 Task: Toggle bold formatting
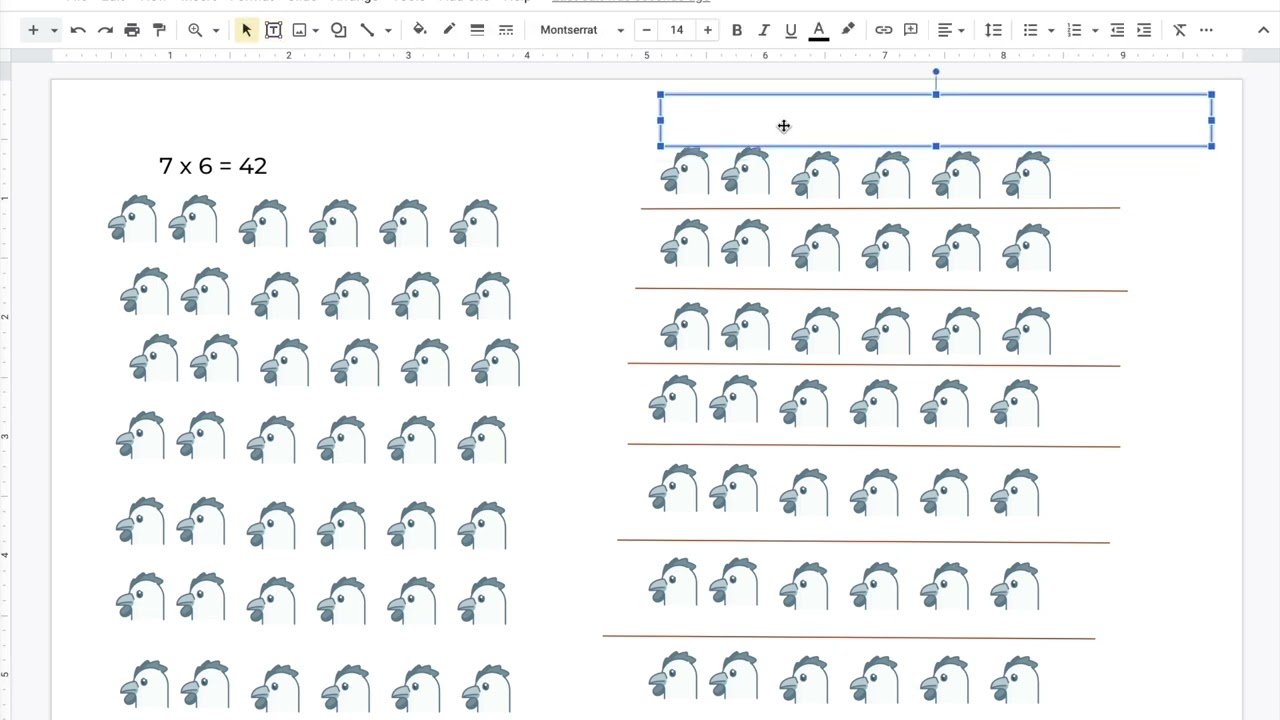tap(737, 30)
